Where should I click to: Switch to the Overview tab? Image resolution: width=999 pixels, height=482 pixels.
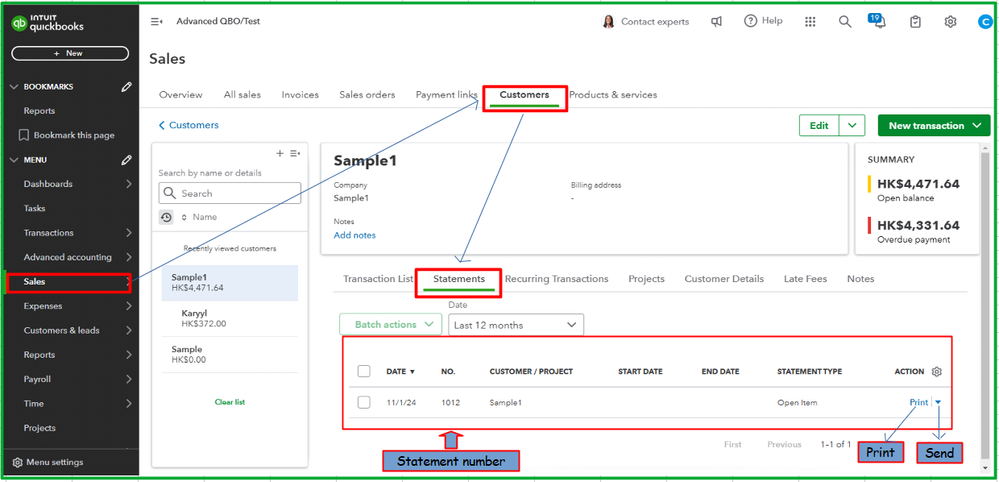181,95
